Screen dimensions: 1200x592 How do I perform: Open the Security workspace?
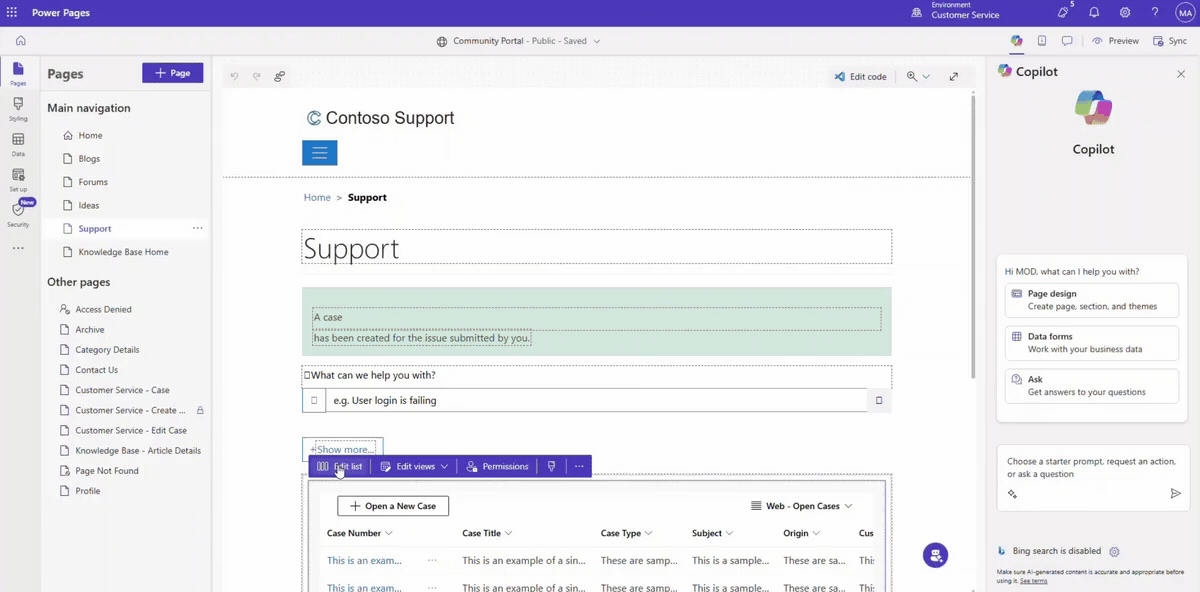click(18, 215)
